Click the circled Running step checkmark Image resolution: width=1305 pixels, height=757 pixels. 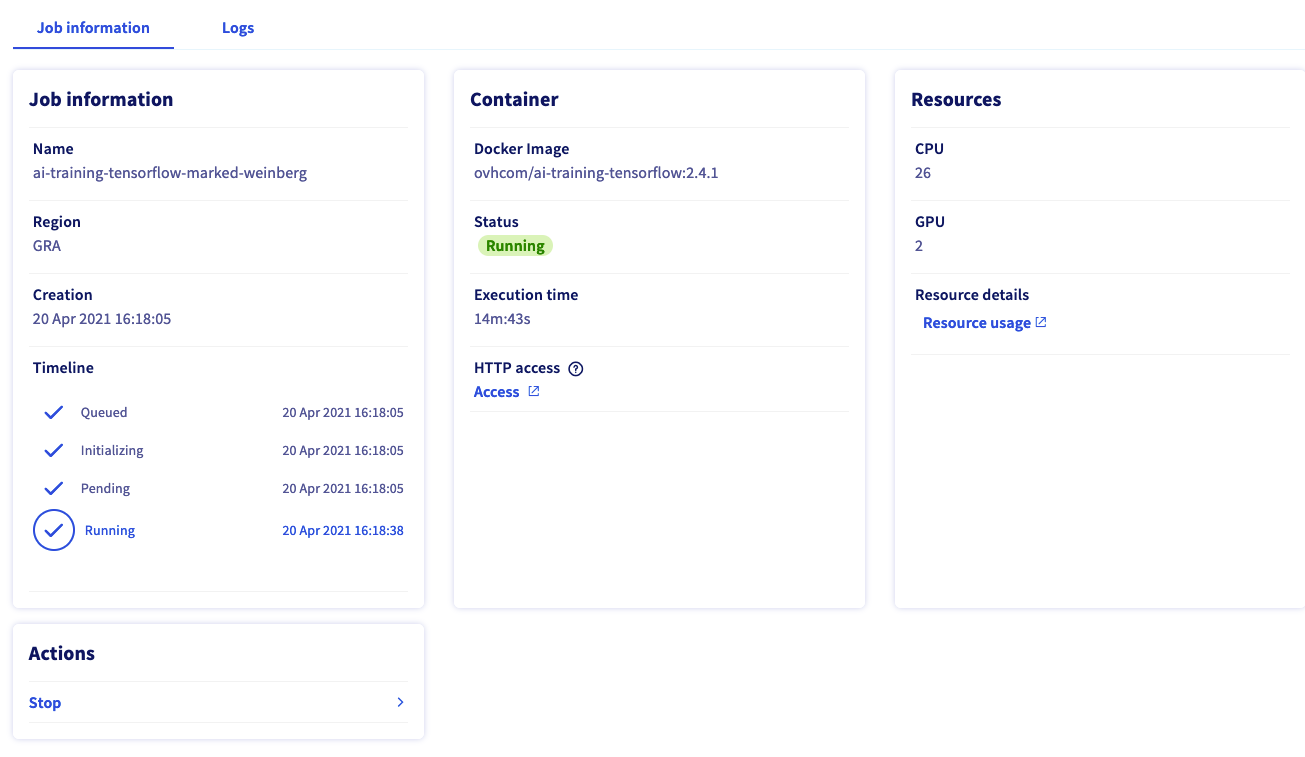tap(54, 530)
